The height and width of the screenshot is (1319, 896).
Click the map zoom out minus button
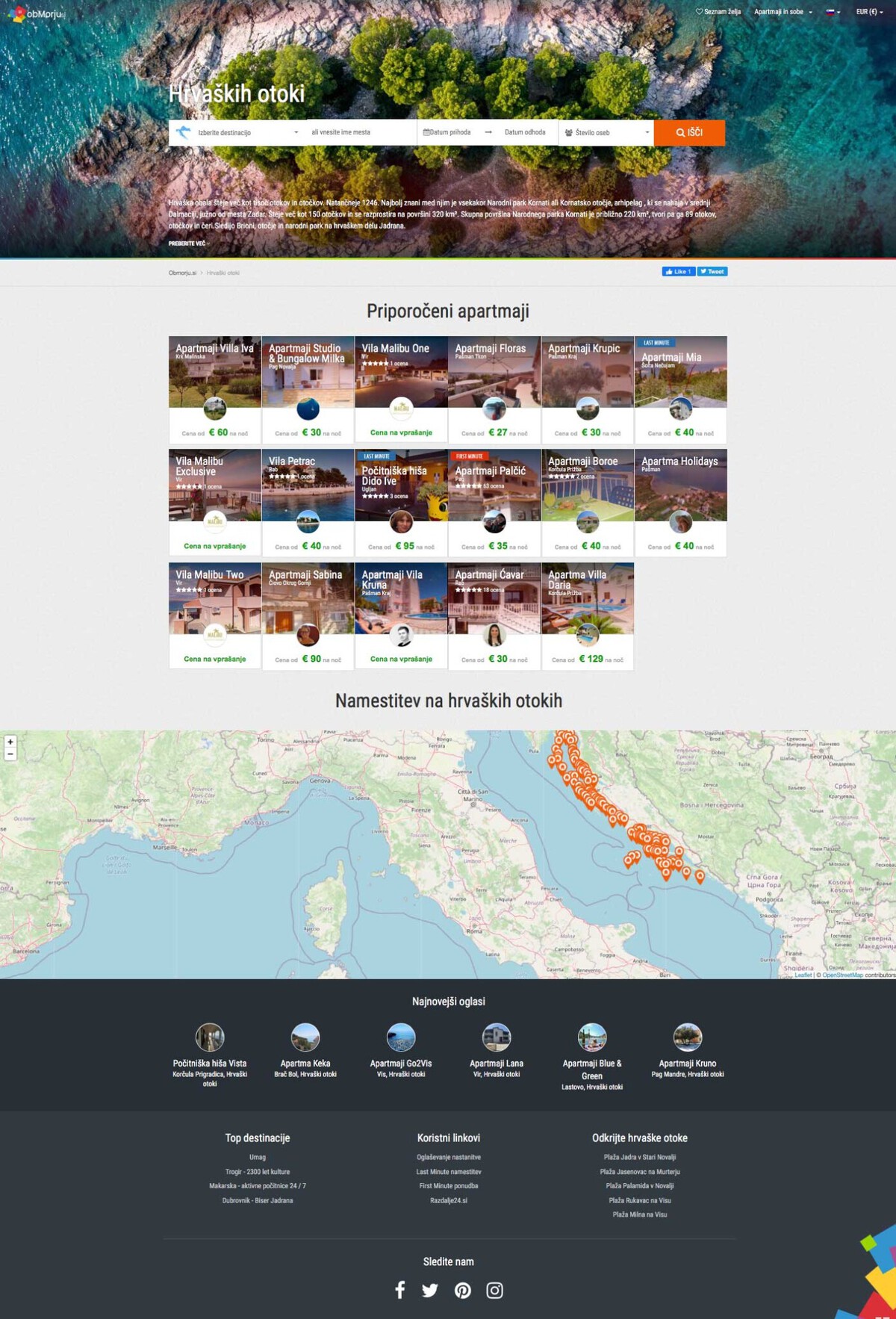[x=10, y=754]
